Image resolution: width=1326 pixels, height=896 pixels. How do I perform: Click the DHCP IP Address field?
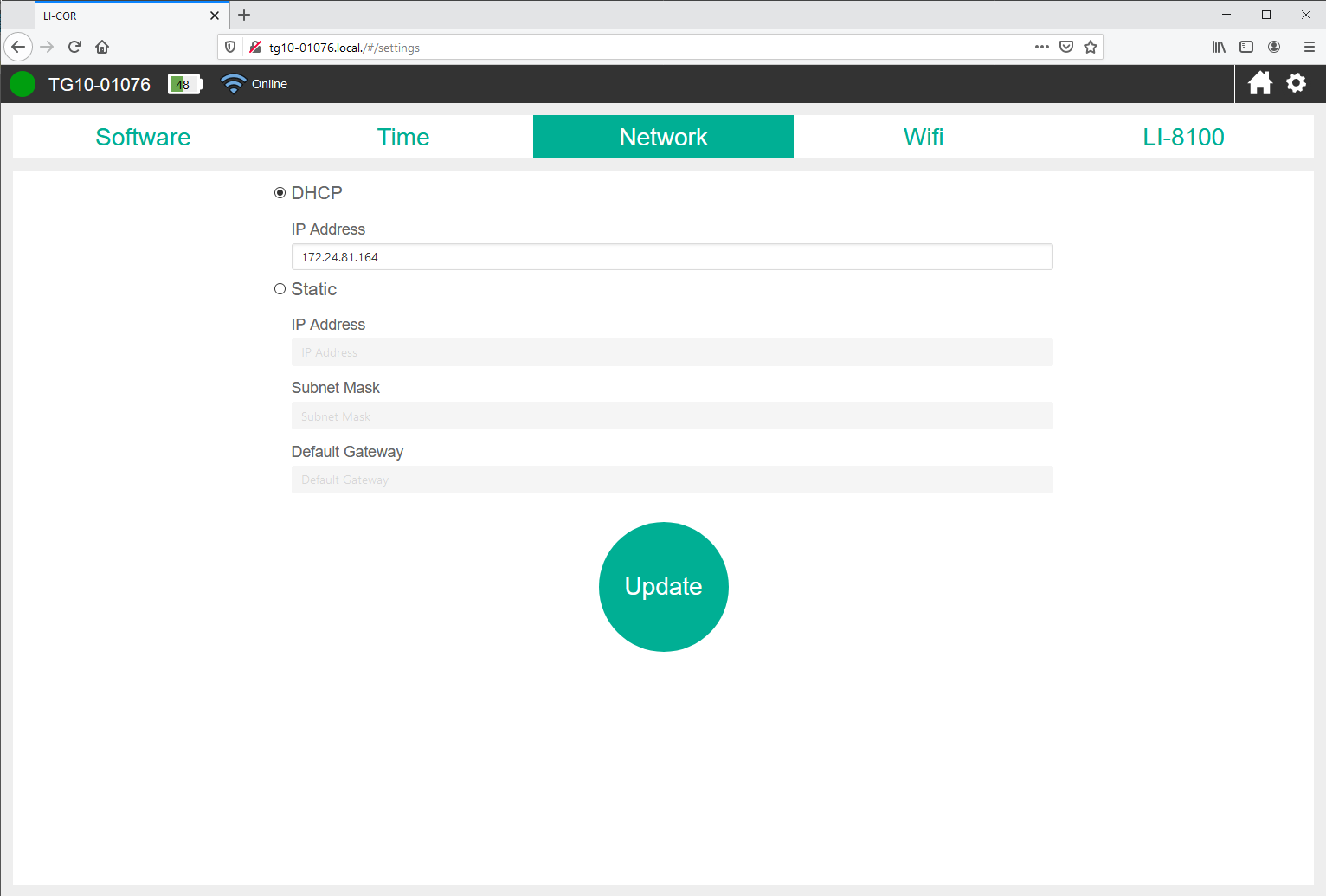click(672, 257)
